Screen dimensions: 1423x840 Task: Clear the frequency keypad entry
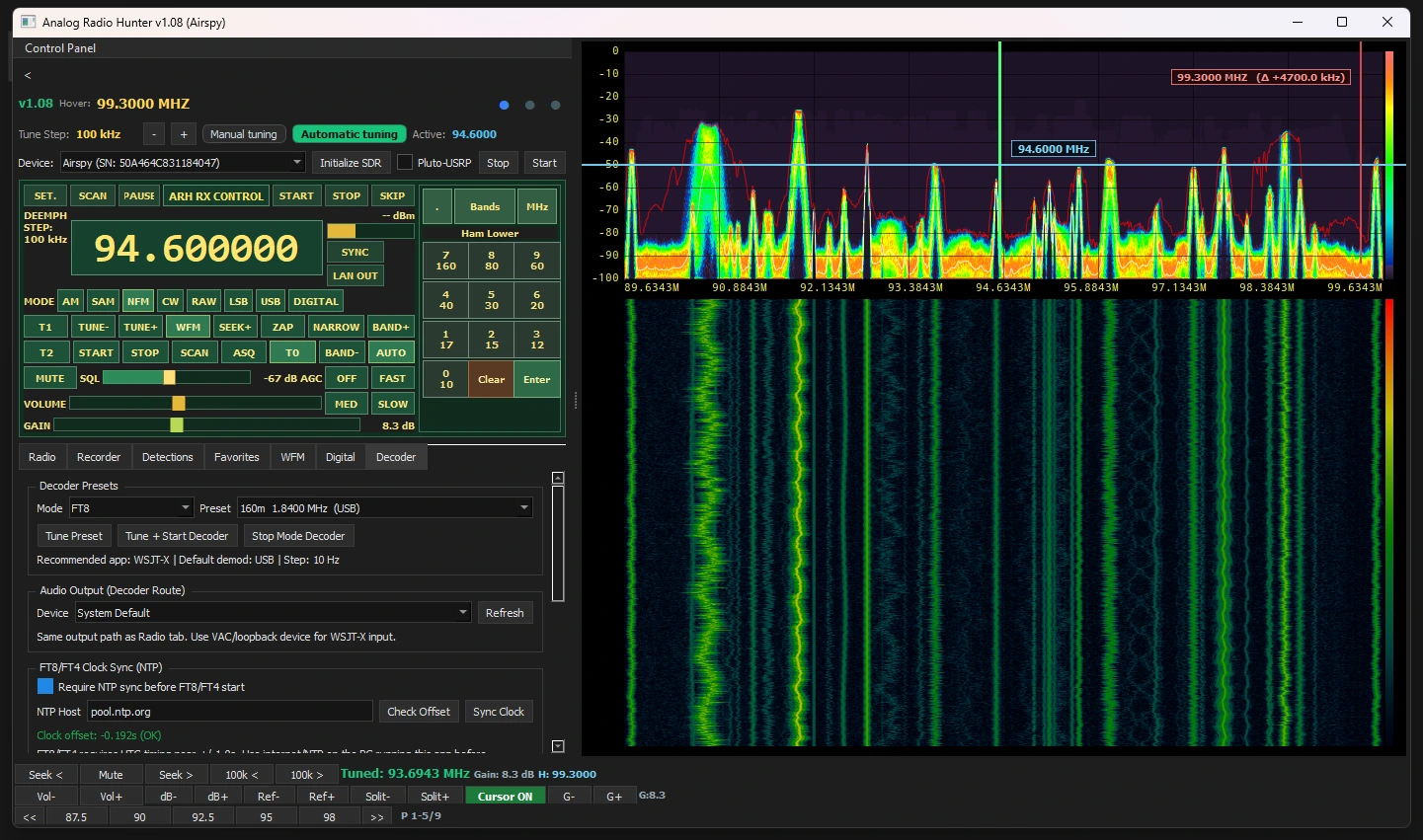[x=491, y=378]
